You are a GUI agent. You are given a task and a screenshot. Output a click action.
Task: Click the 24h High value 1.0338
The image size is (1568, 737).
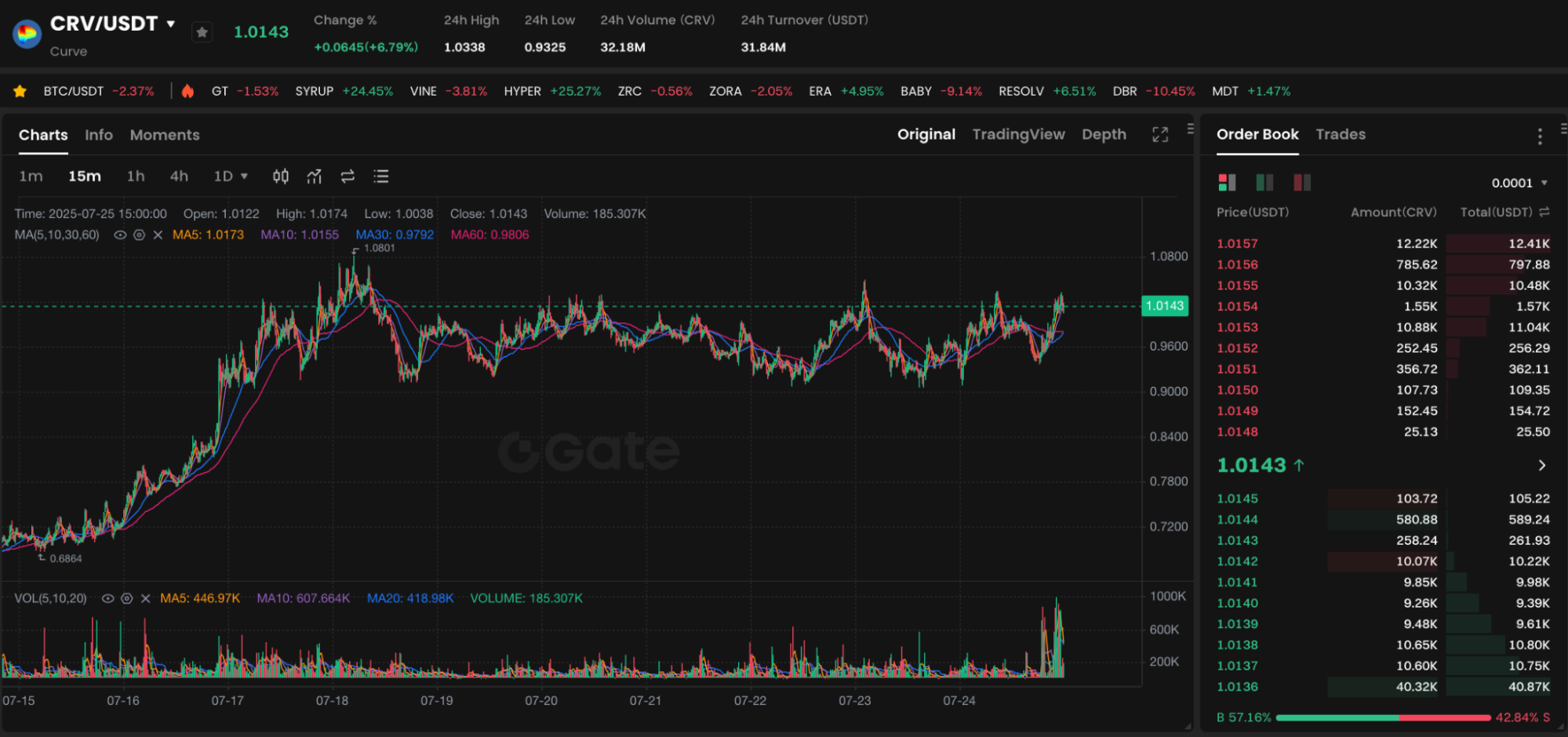[x=464, y=47]
